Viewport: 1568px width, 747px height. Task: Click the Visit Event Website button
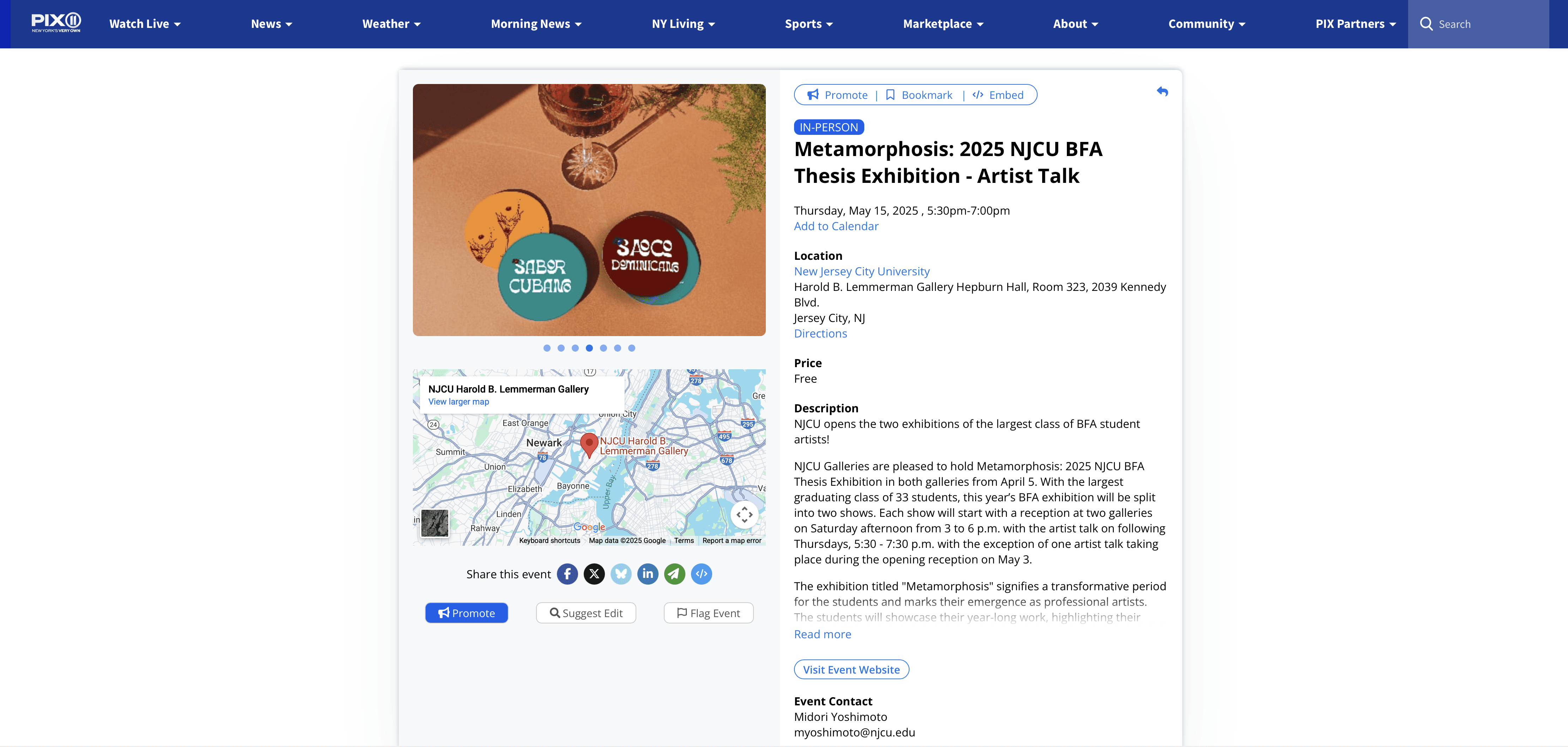(x=851, y=669)
